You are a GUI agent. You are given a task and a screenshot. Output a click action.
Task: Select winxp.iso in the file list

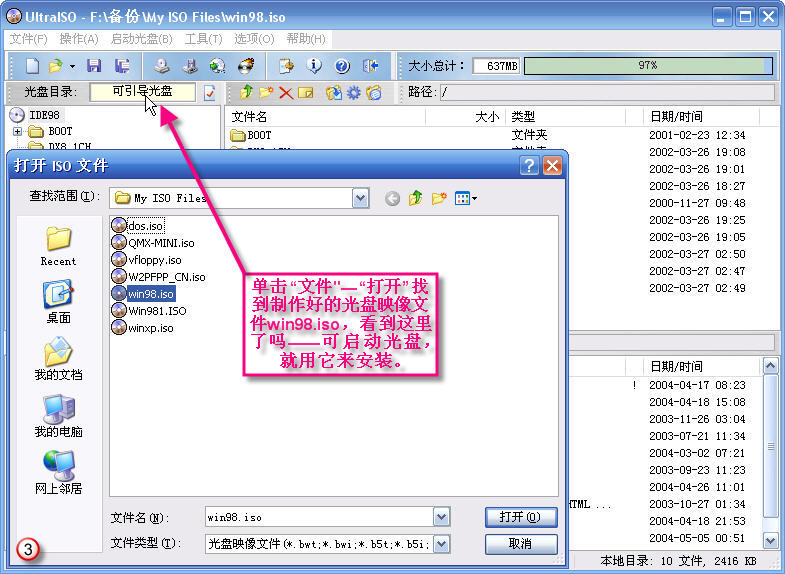142,328
